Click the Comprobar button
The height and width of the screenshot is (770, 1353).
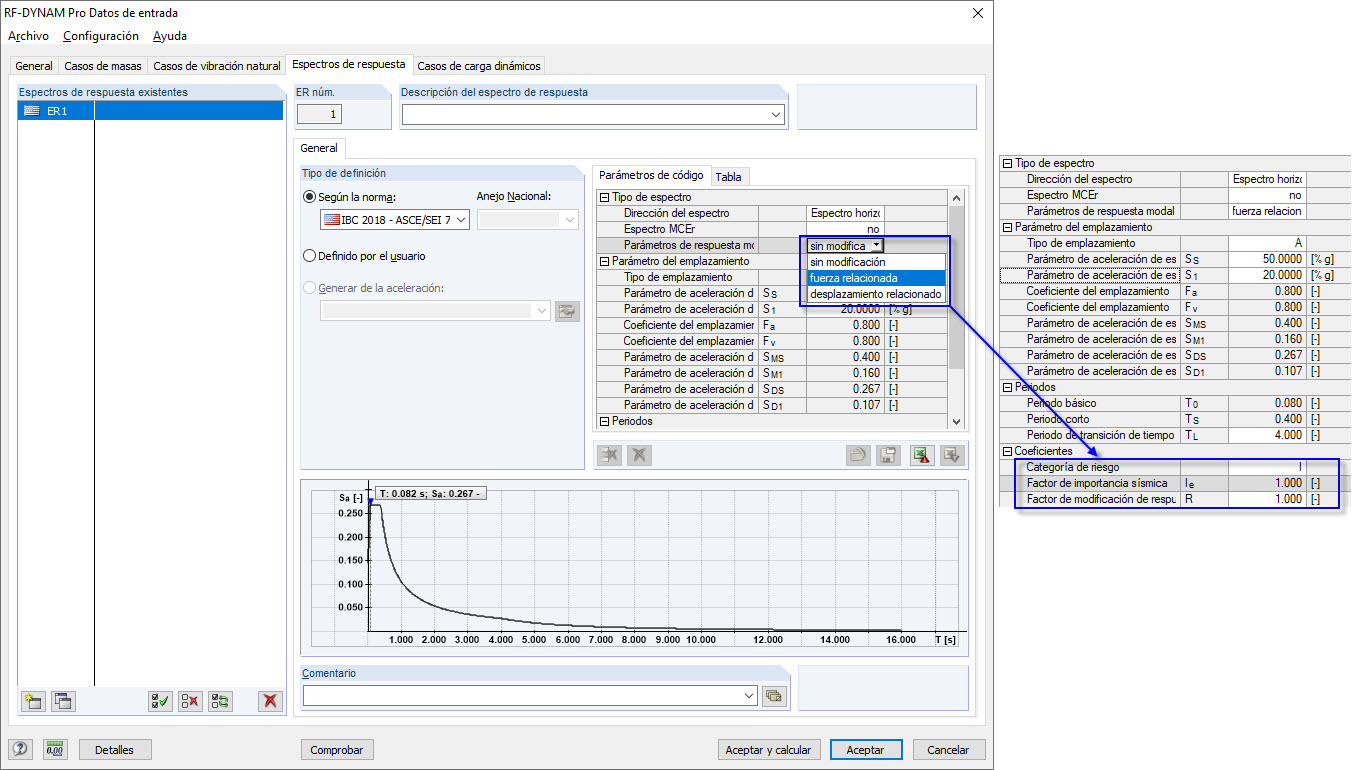337,749
